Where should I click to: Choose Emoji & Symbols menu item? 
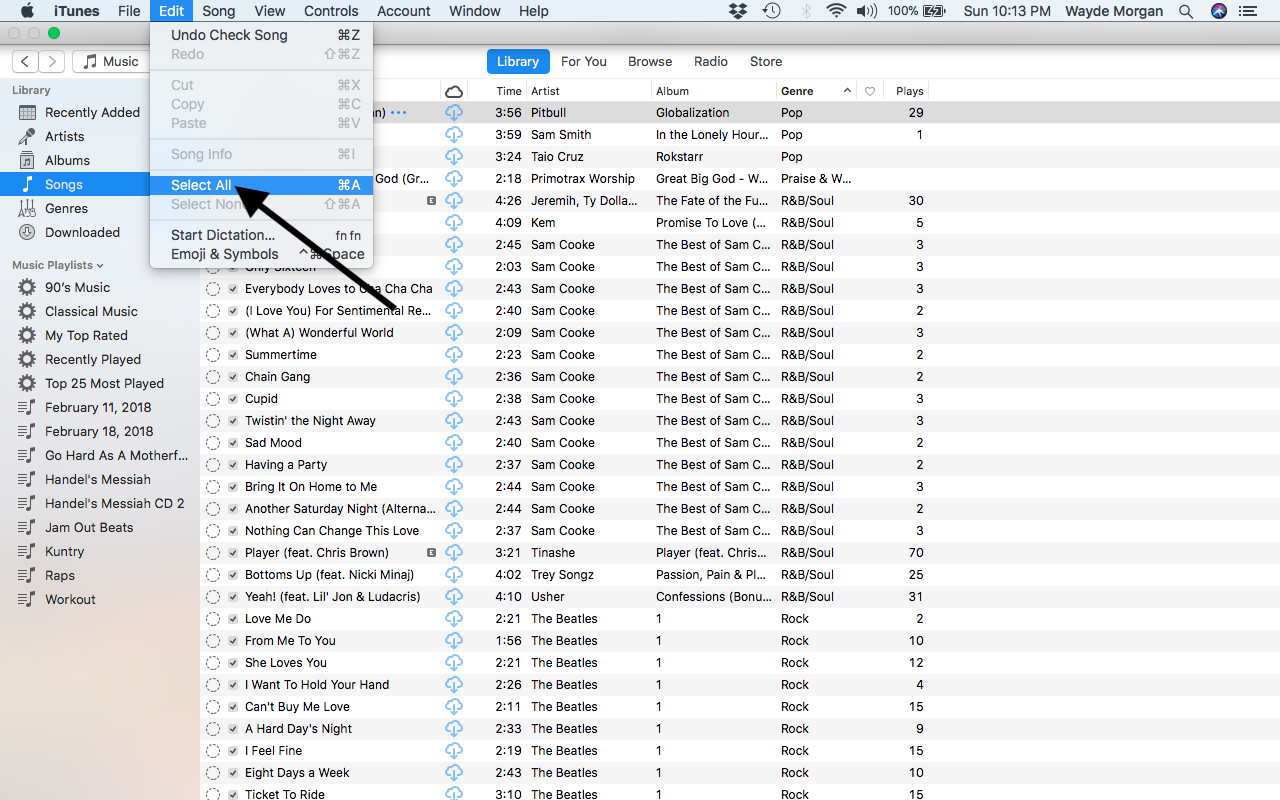pyautogui.click(x=262, y=254)
